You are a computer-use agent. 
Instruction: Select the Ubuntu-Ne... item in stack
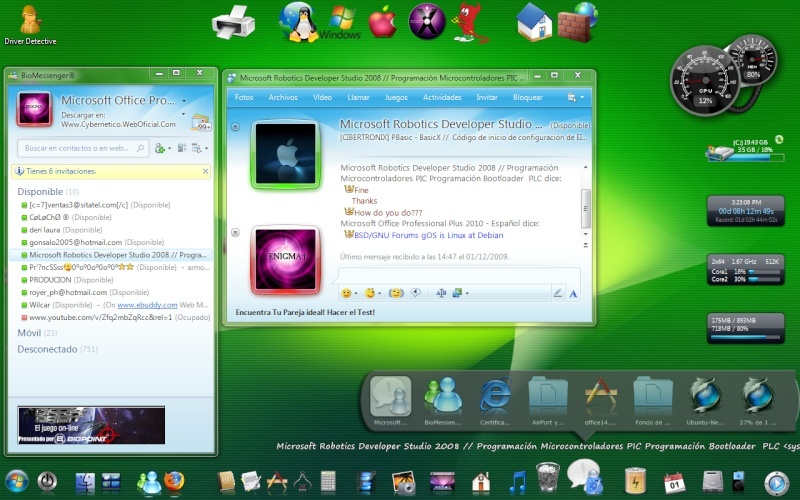click(x=705, y=401)
